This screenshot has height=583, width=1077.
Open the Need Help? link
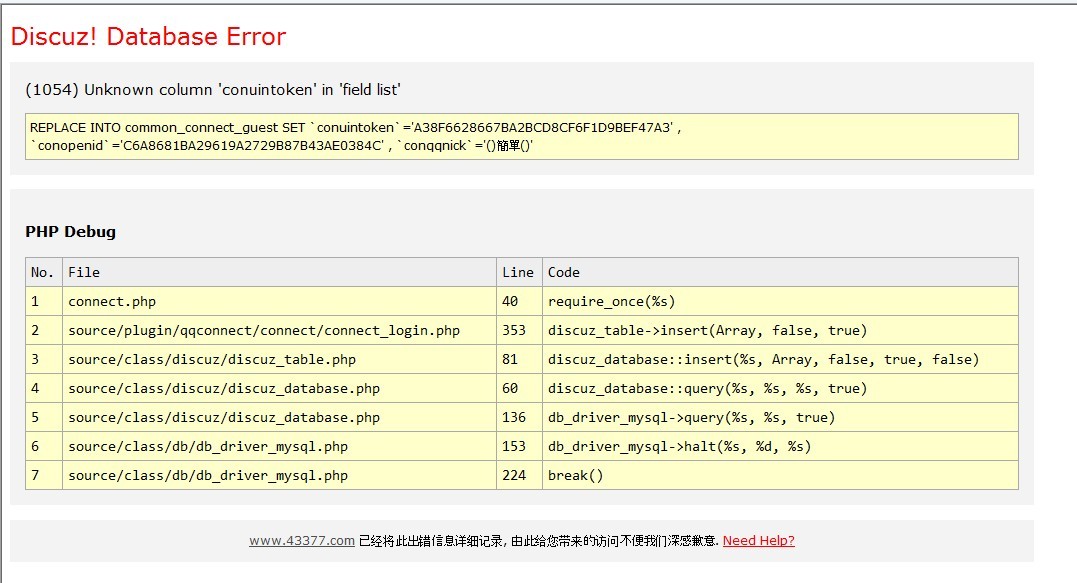(758, 541)
